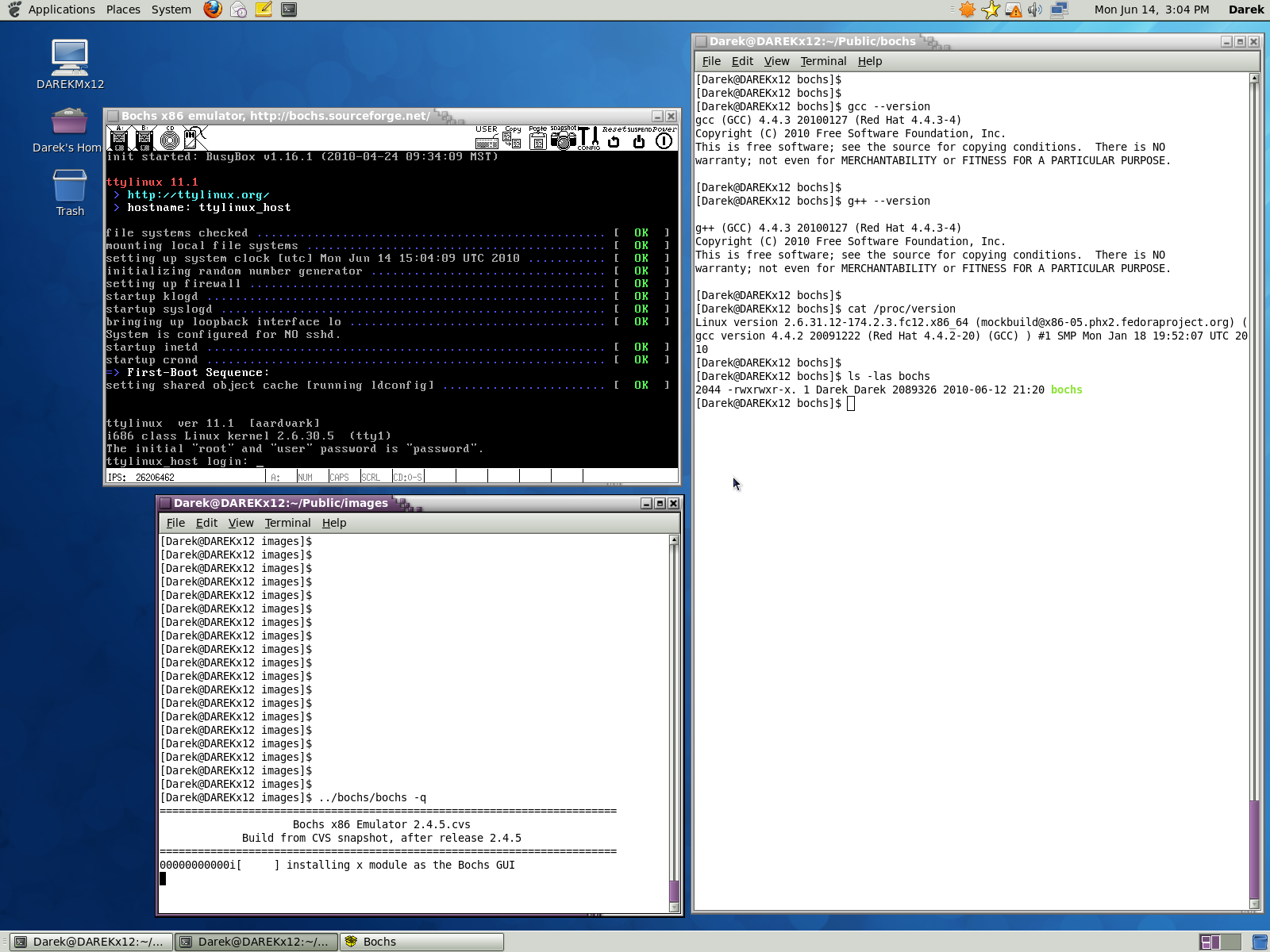Viewport: 1270px width, 952px height.
Task: Open the Places menu
Action: click(x=123, y=10)
